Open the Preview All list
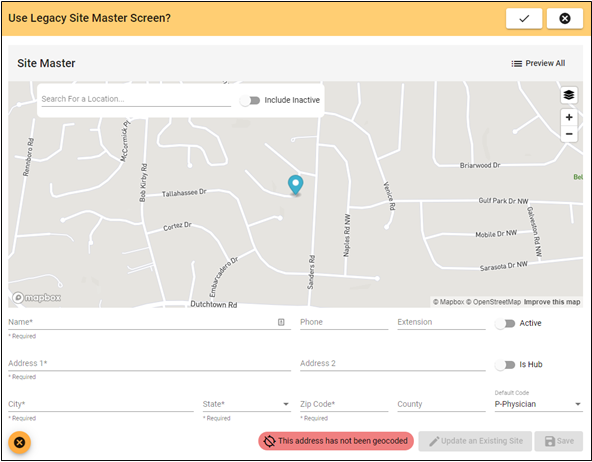This screenshot has height=462, width=592. pyautogui.click(x=538, y=63)
